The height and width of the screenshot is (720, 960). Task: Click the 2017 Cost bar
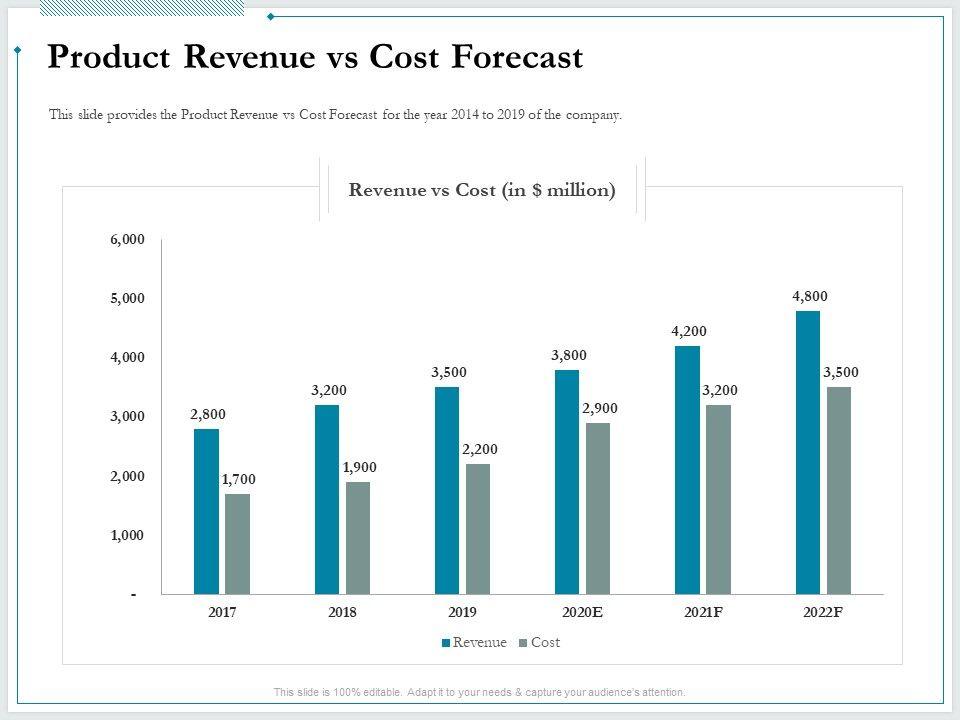pyautogui.click(x=237, y=544)
